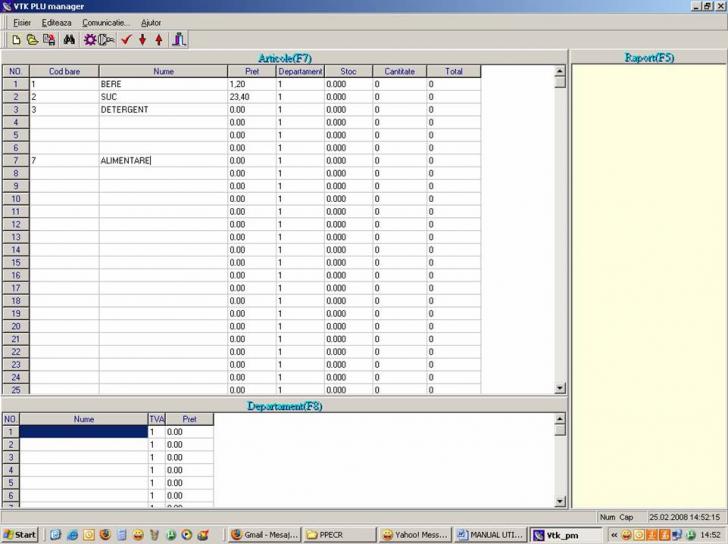728x544 pixels.
Task: Open the Ajutor menu
Action: pos(151,22)
